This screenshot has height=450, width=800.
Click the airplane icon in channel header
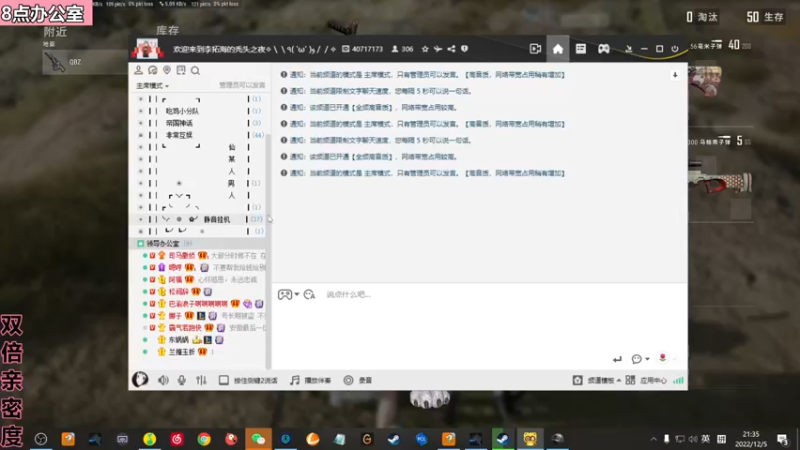click(x=438, y=49)
